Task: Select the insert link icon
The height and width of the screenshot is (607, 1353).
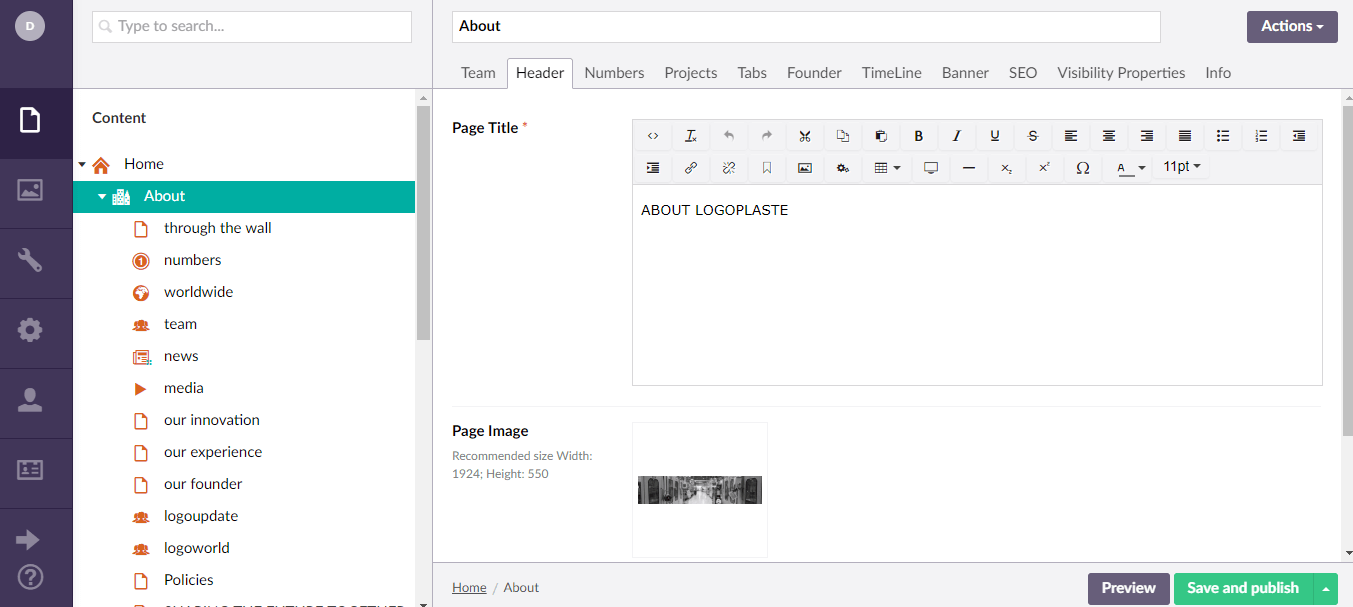Action: [691, 167]
